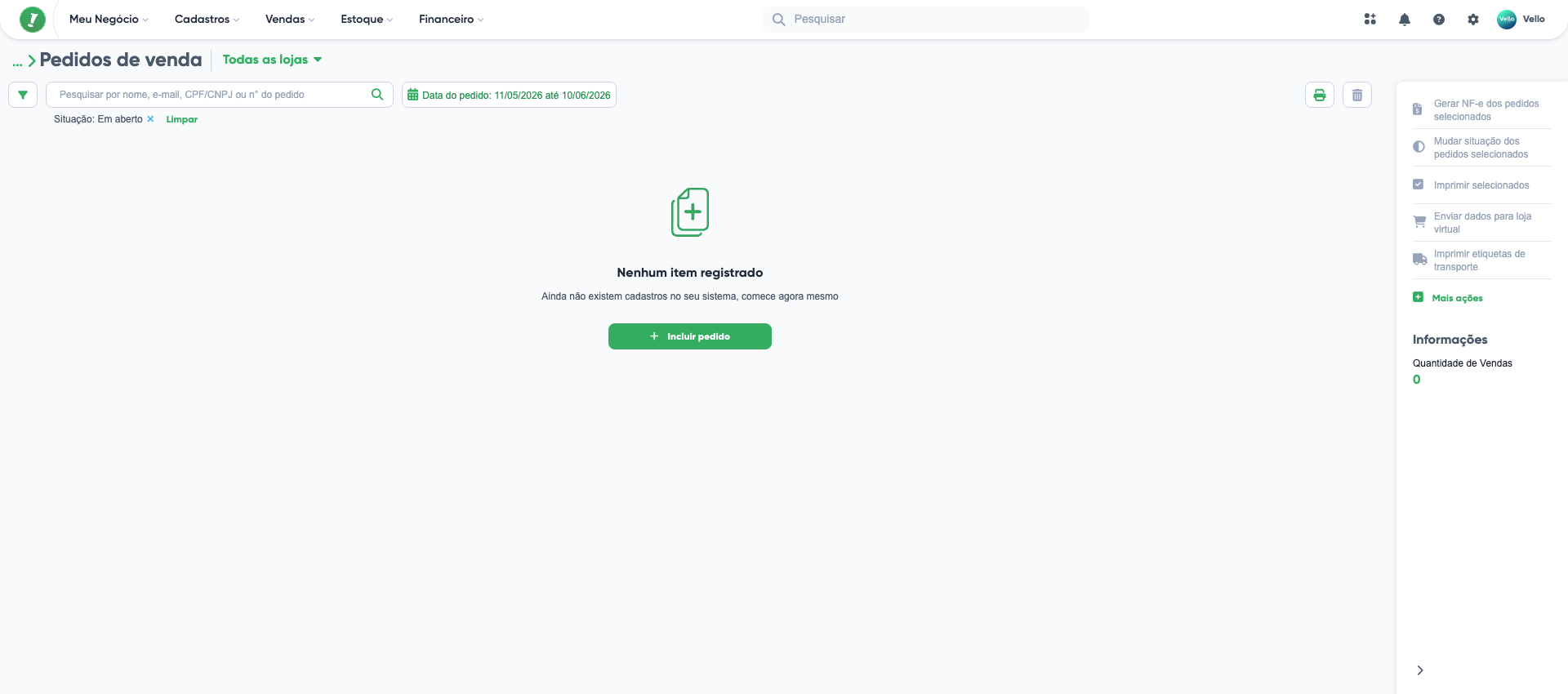The width and height of the screenshot is (1568, 694).
Task: Click the half-circle situação icon
Action: click(1419, 147)
